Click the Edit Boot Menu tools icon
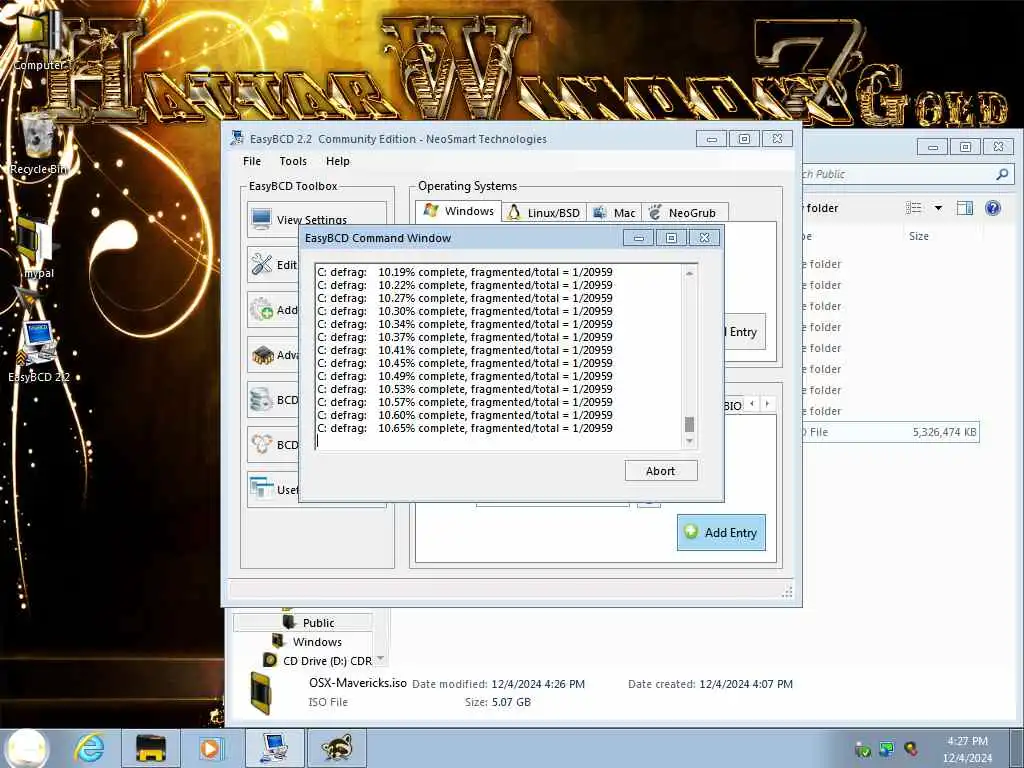 click(261, 264)
